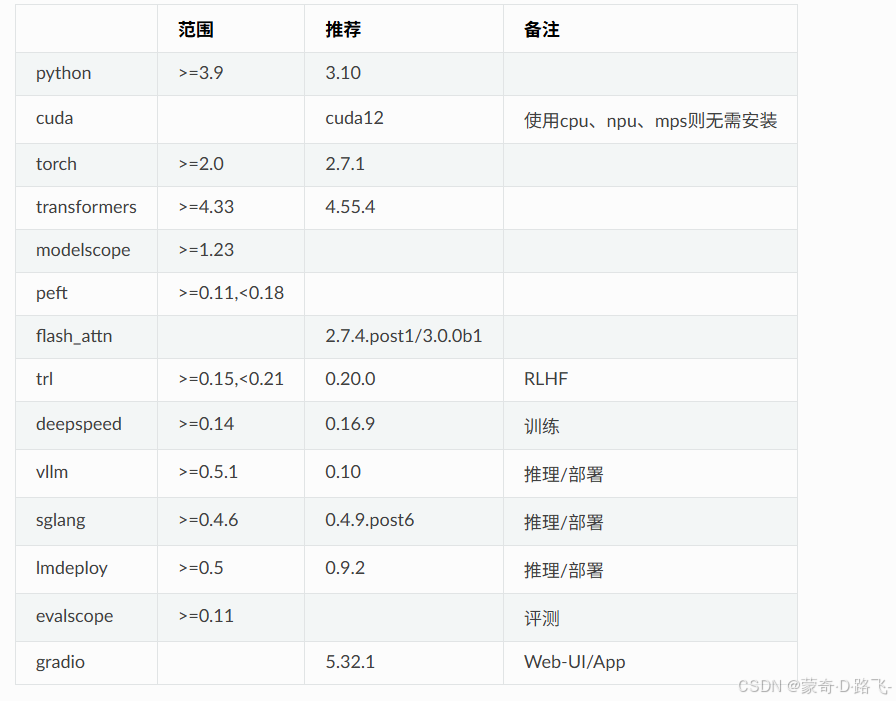Screen dimensions: 896x701
Task: Select the gradio row label
Action: click(x=59, y=662)
